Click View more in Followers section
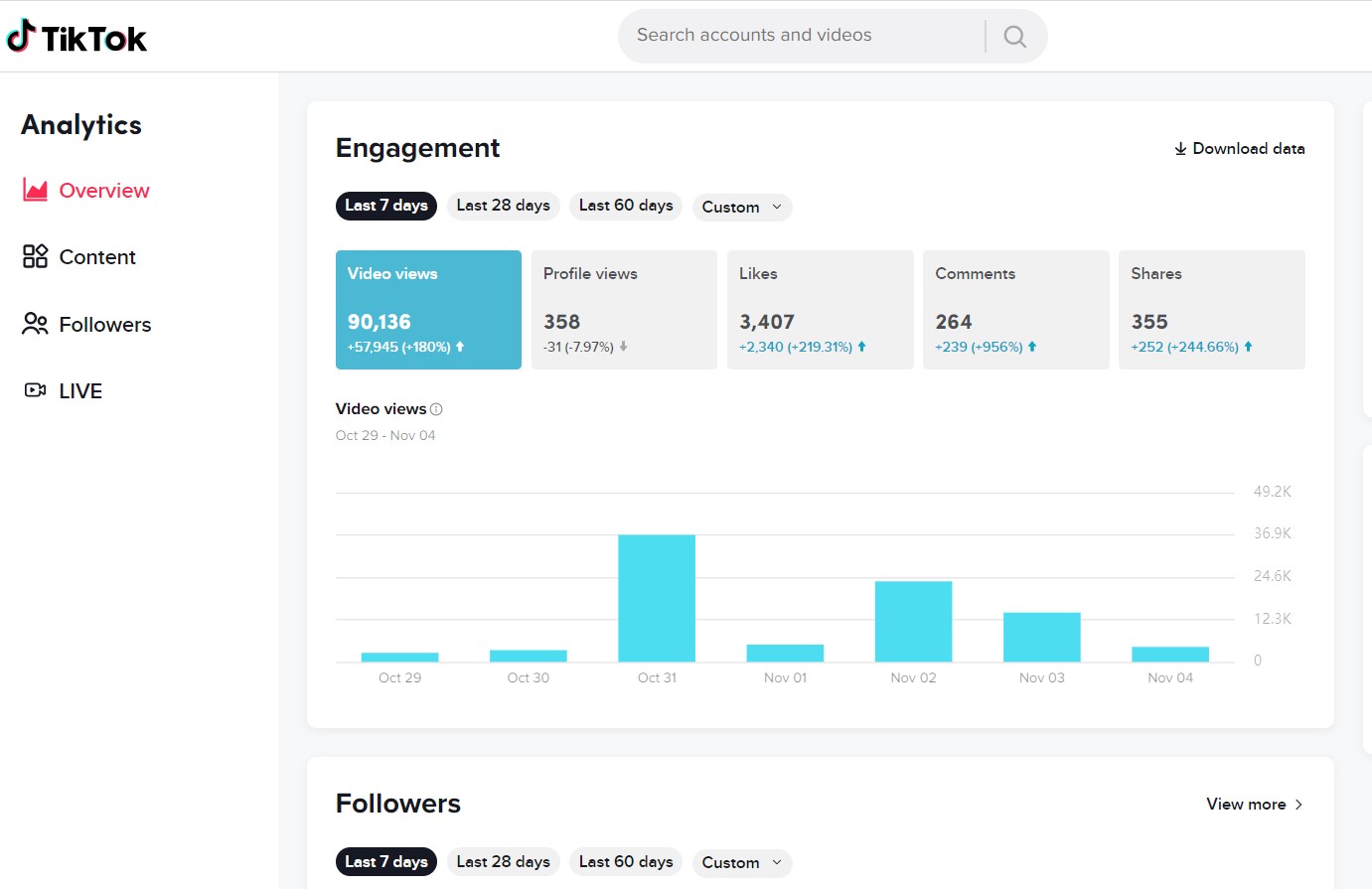Screen dimensions: 1372x889 point(1255,805)
